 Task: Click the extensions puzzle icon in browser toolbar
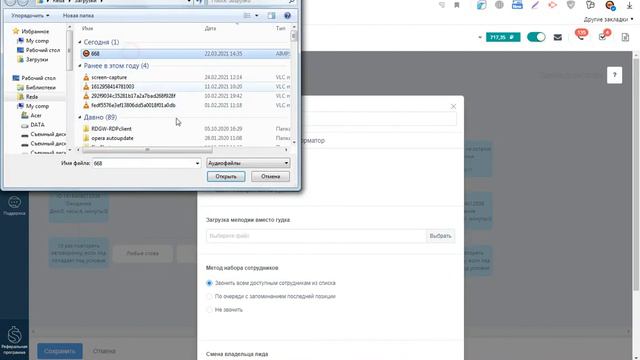590,5
